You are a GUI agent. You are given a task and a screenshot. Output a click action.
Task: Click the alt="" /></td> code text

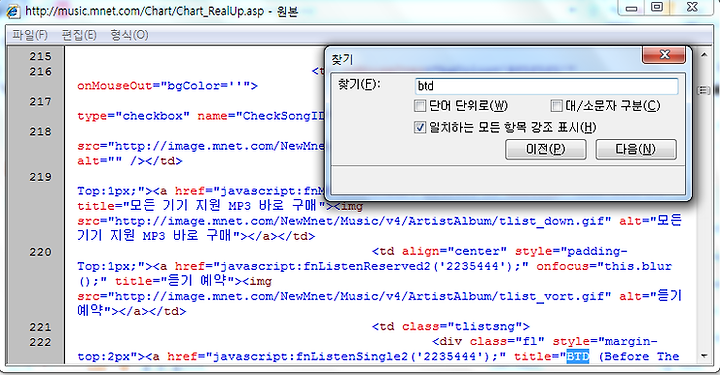[129, 161]
